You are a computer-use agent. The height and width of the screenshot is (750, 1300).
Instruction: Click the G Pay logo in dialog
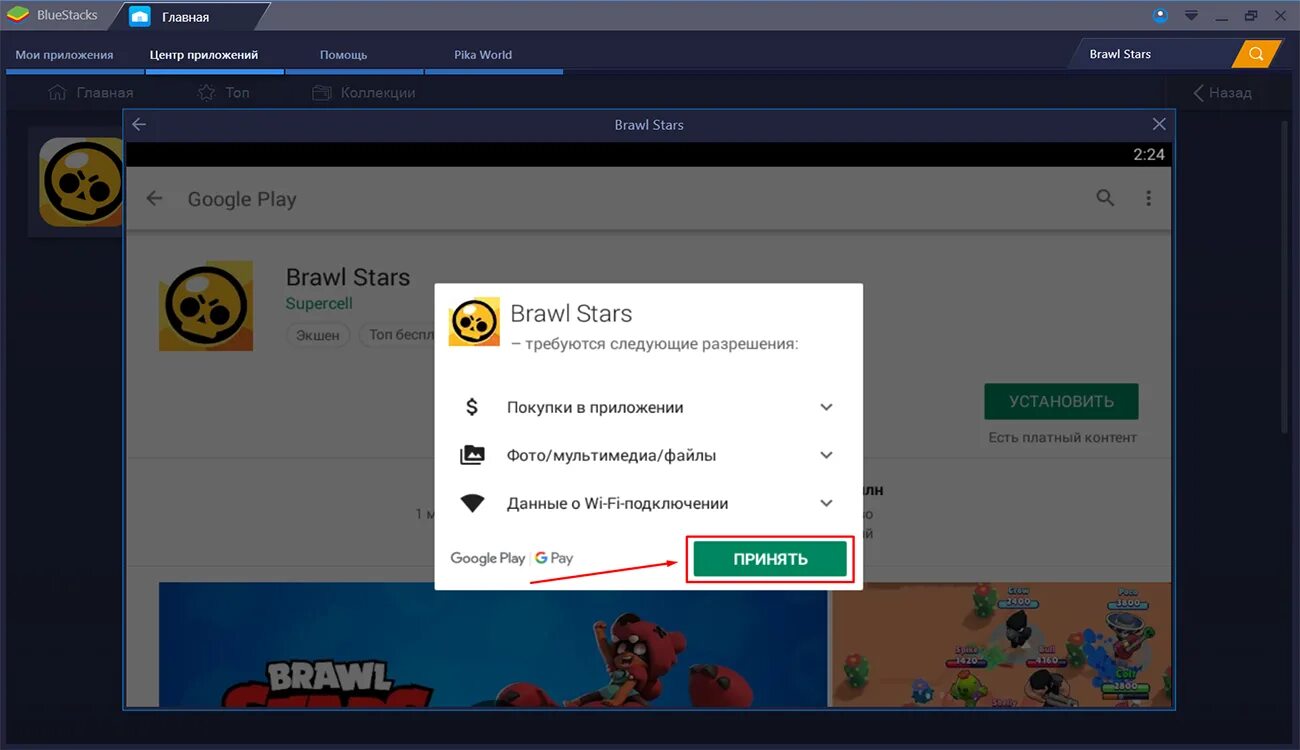[x=554, y=558]
